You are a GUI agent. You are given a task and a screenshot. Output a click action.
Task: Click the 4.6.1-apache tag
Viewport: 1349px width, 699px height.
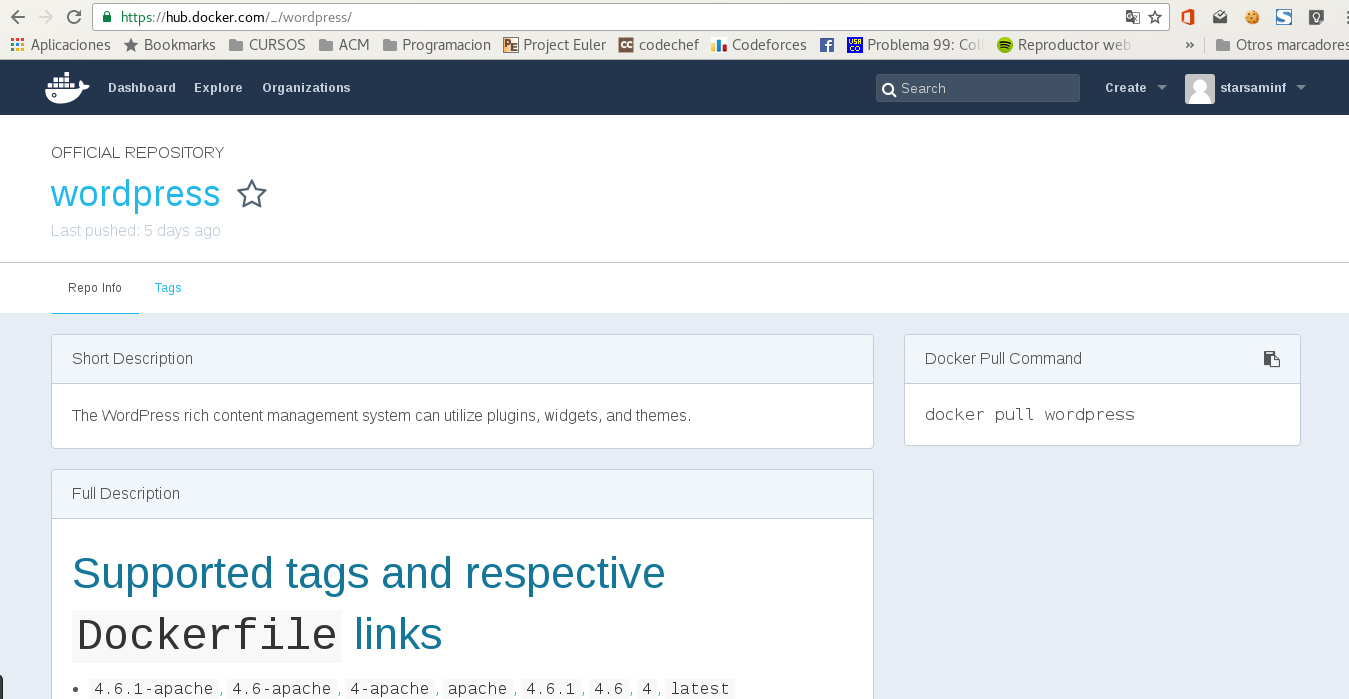[153, 688]
